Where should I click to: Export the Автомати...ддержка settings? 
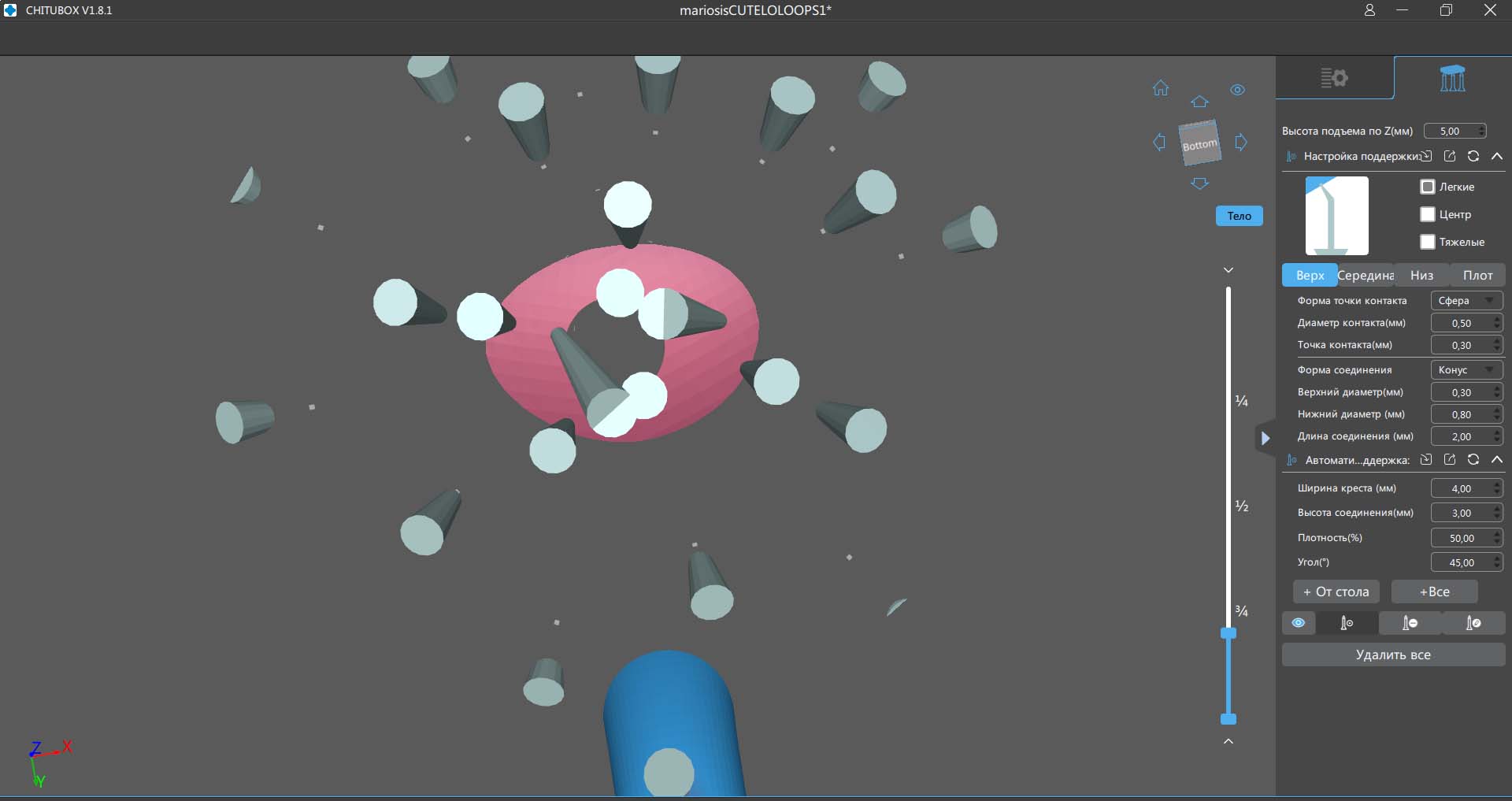[1449, 460]
